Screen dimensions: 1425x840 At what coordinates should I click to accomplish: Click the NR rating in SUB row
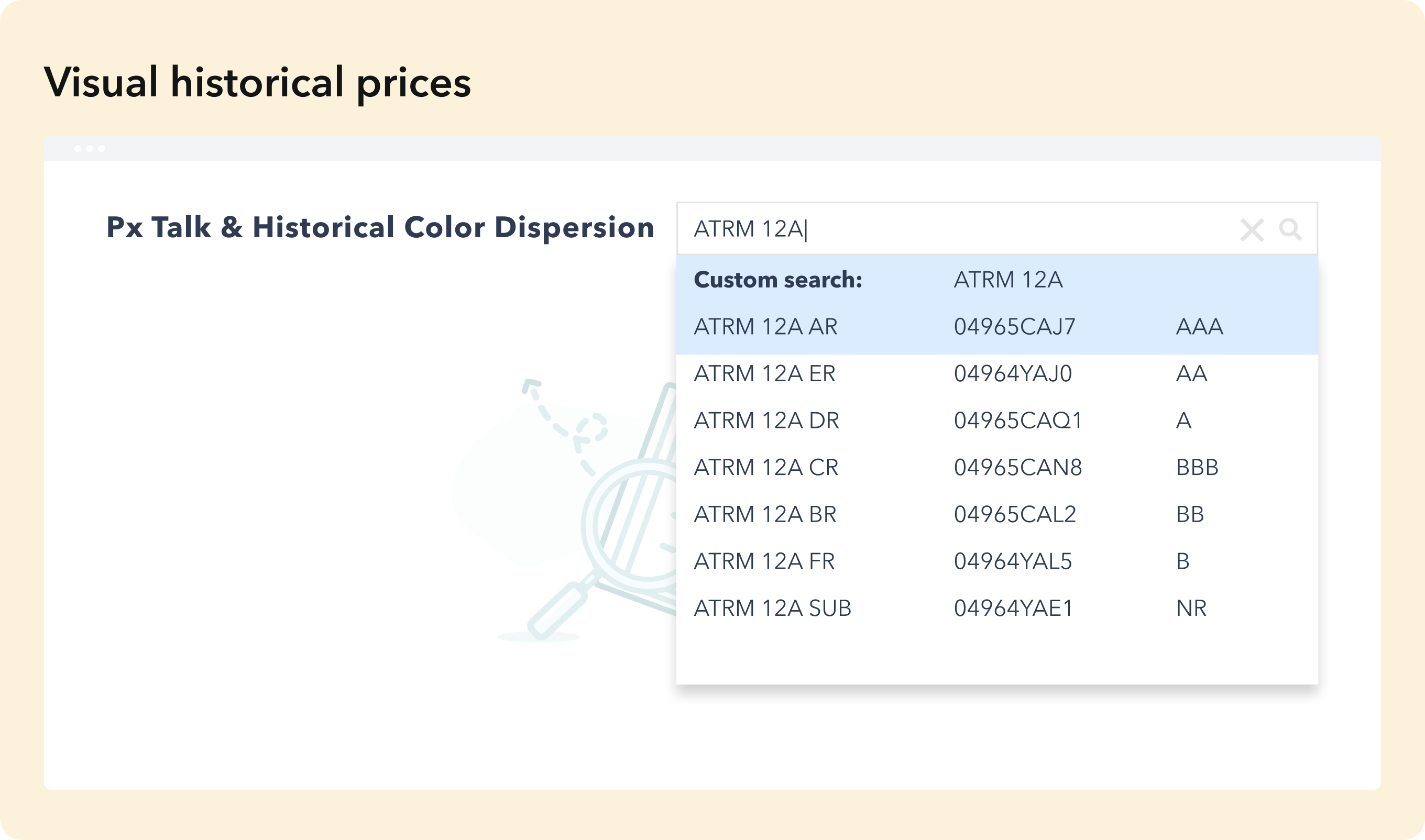[1191, 609]
